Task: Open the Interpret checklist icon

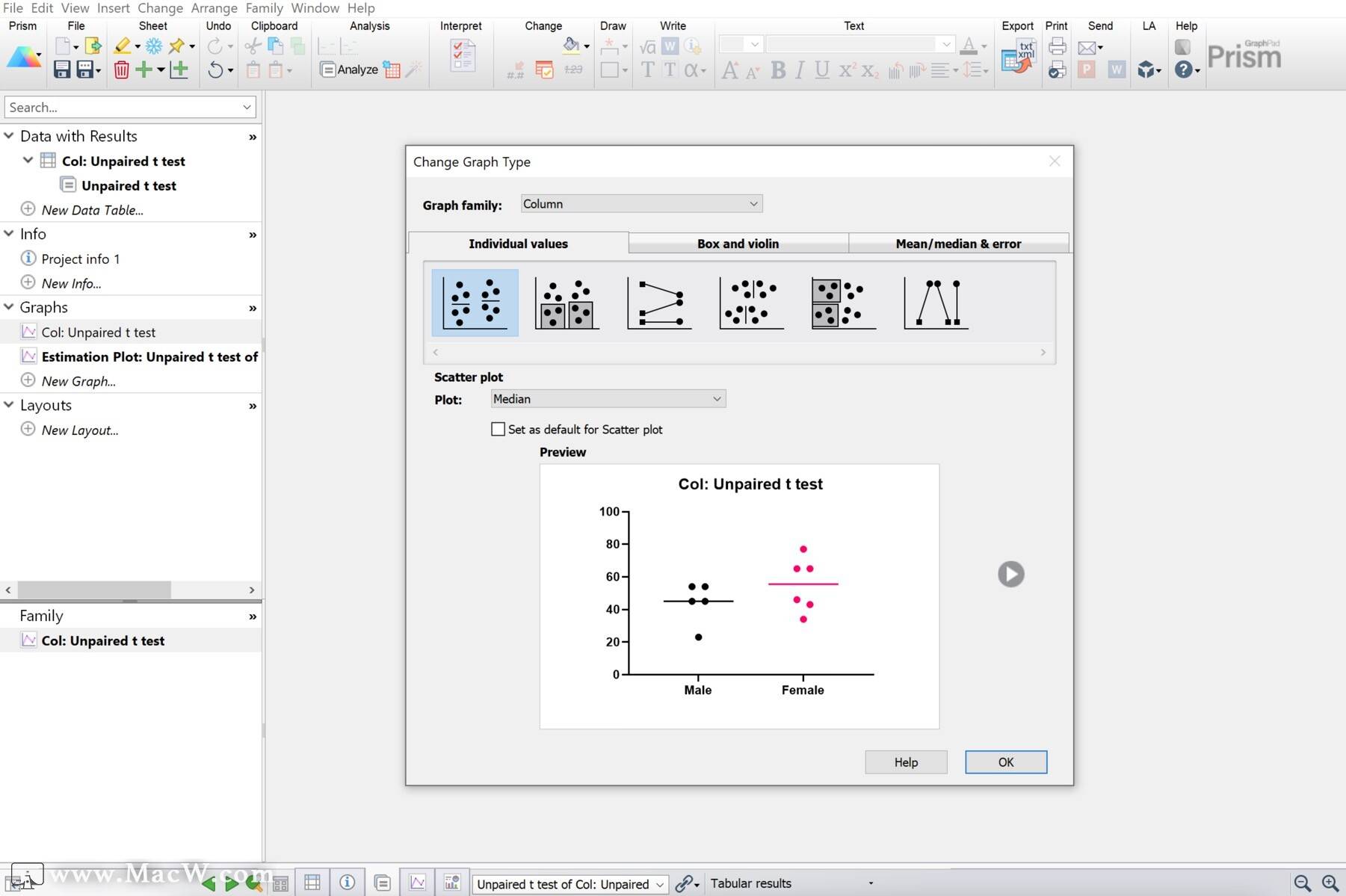Action: coord(463,56)
